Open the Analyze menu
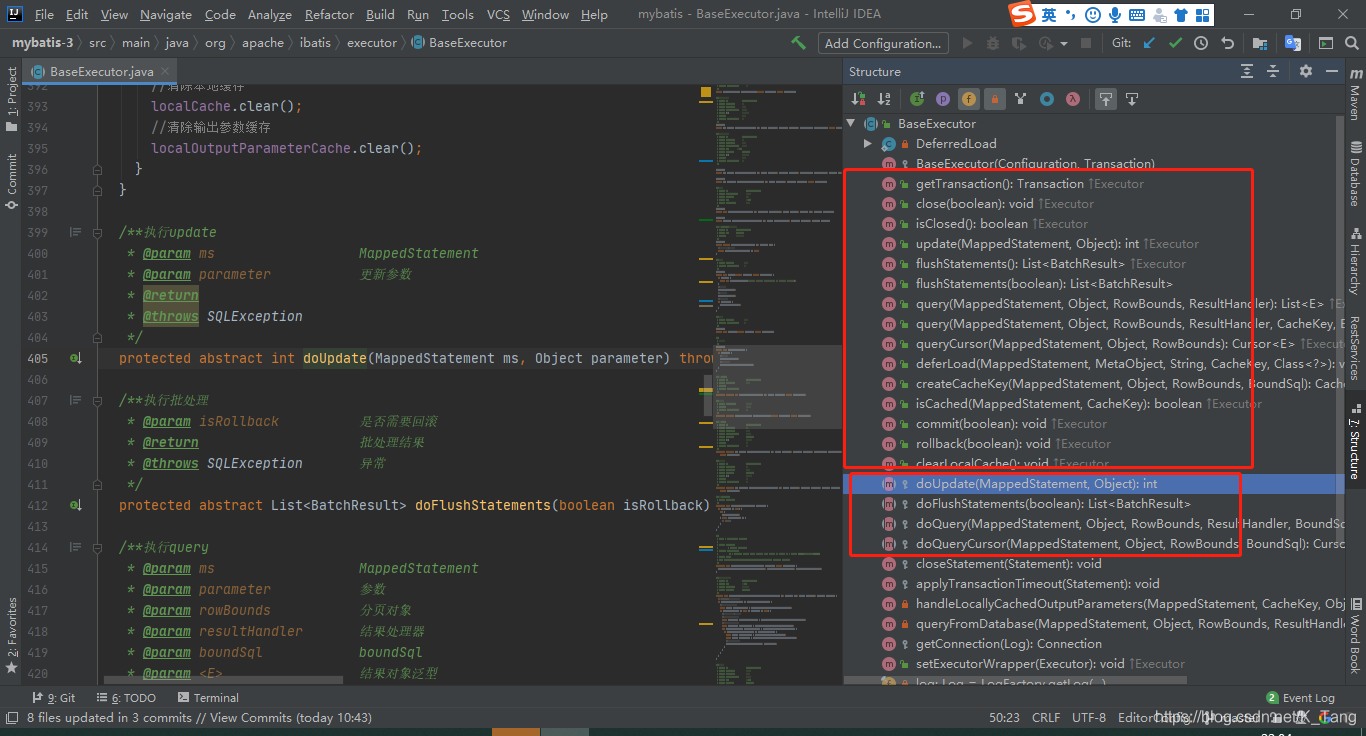 [x=270, y=14]
